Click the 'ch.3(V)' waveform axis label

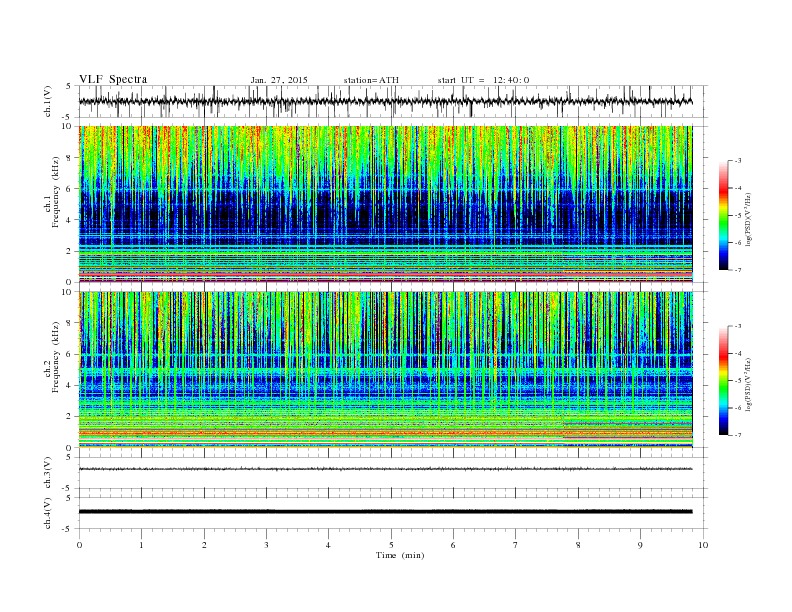pyautogui.click(x=48, y=473)
